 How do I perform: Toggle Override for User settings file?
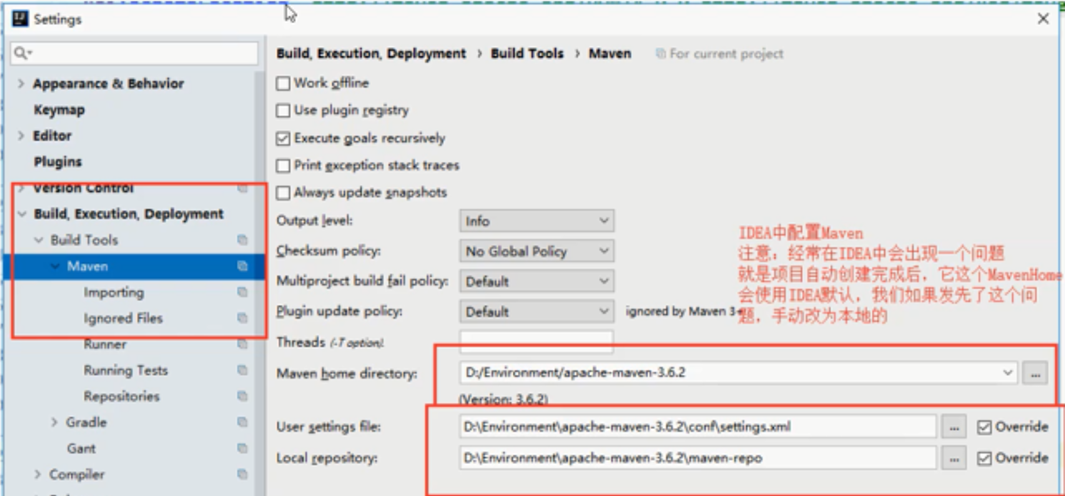[984, 427]
